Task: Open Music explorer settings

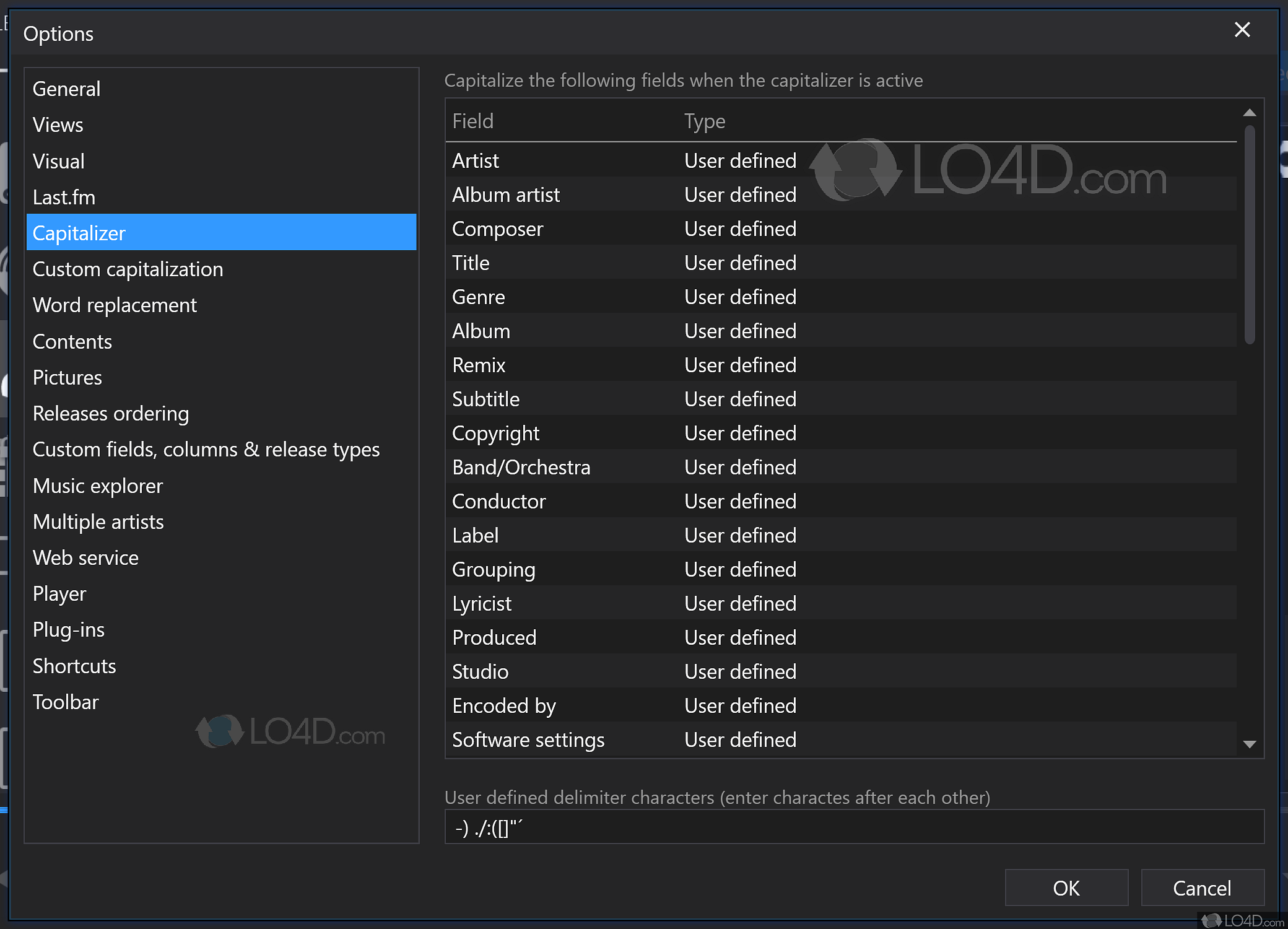Action: pos(97,486)
